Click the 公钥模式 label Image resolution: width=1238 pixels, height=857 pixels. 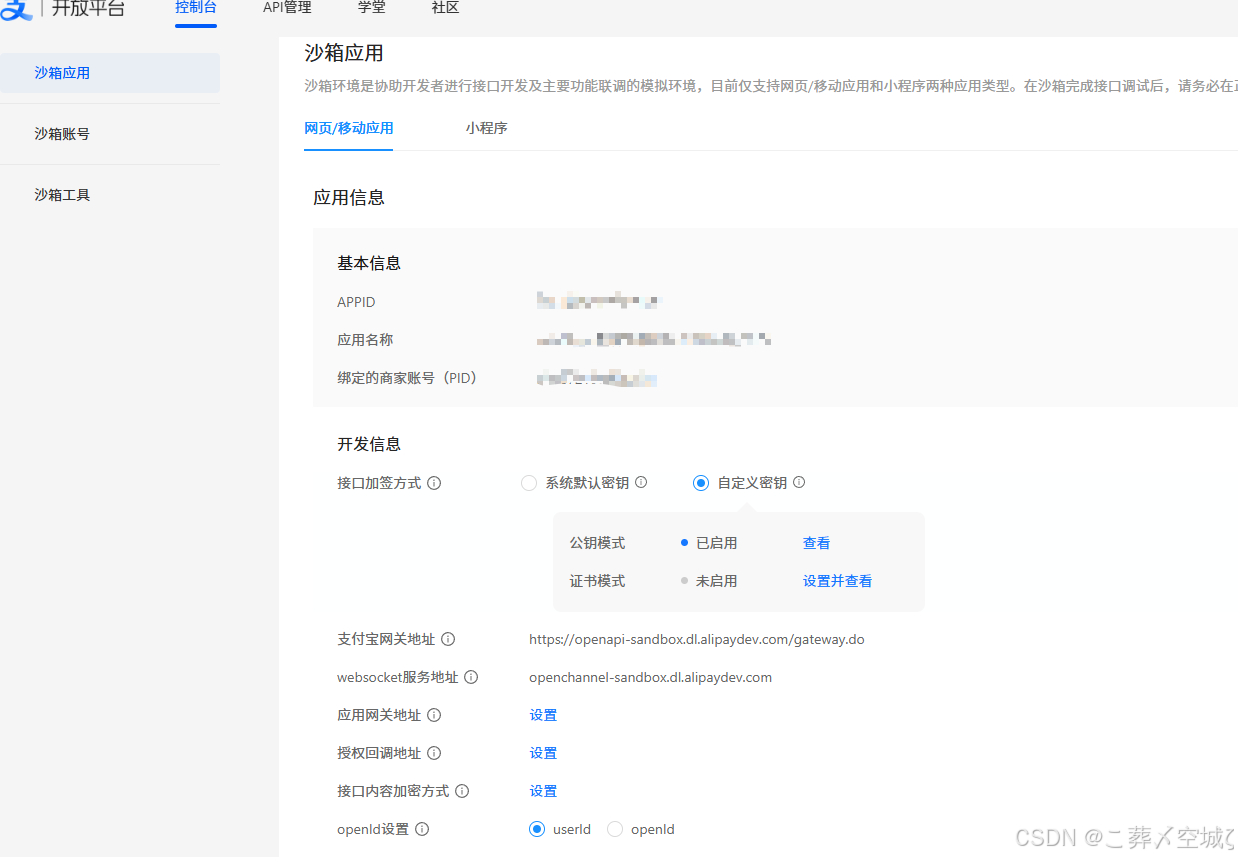(x=597, y=543)
